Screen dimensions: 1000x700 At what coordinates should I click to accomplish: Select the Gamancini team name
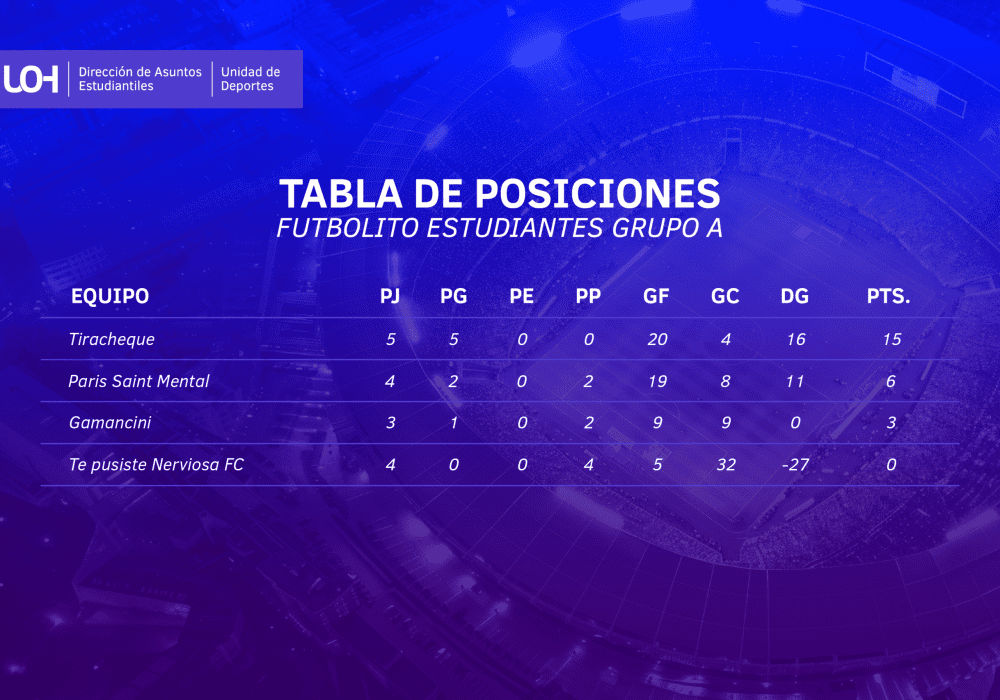(x=110, y=423)
